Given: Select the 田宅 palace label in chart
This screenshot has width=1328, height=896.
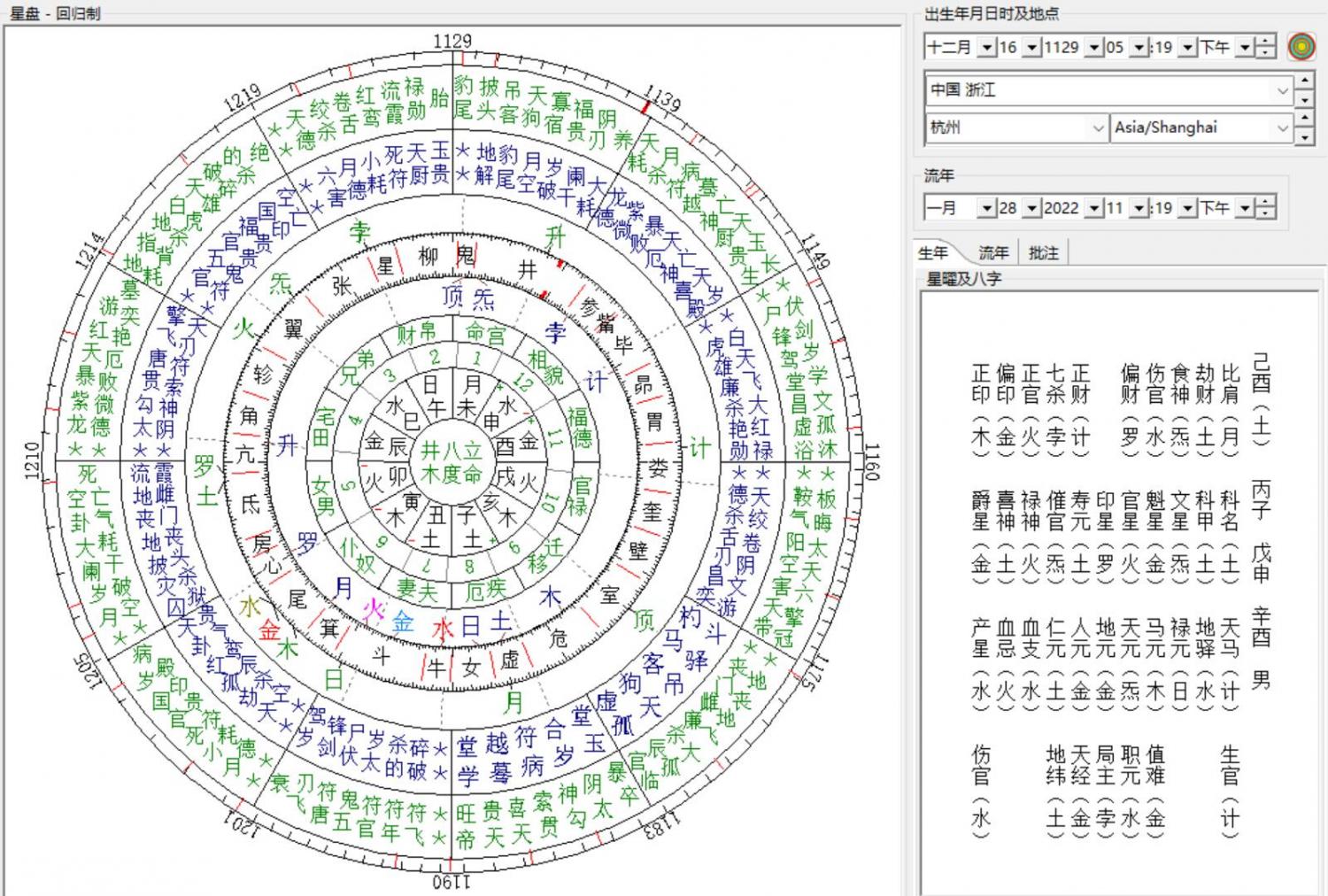Looking at the screenshot, I should 324,427.
